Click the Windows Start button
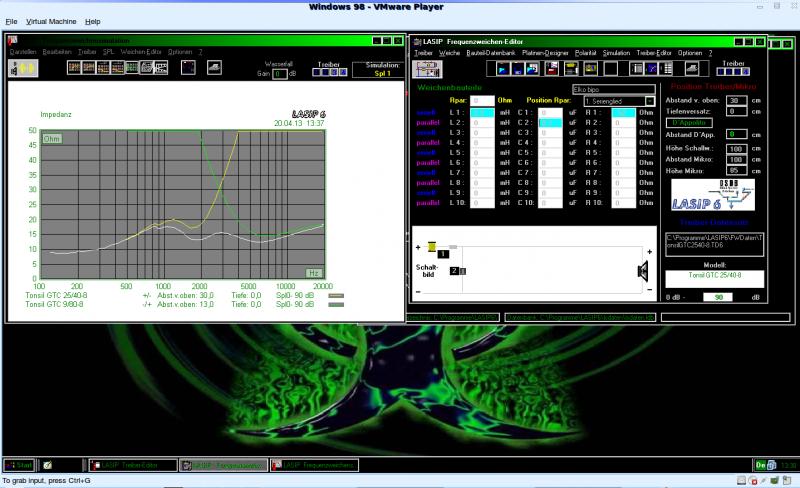Image resolution: width=800 pixels, height=488 pixels. [17, 465]
